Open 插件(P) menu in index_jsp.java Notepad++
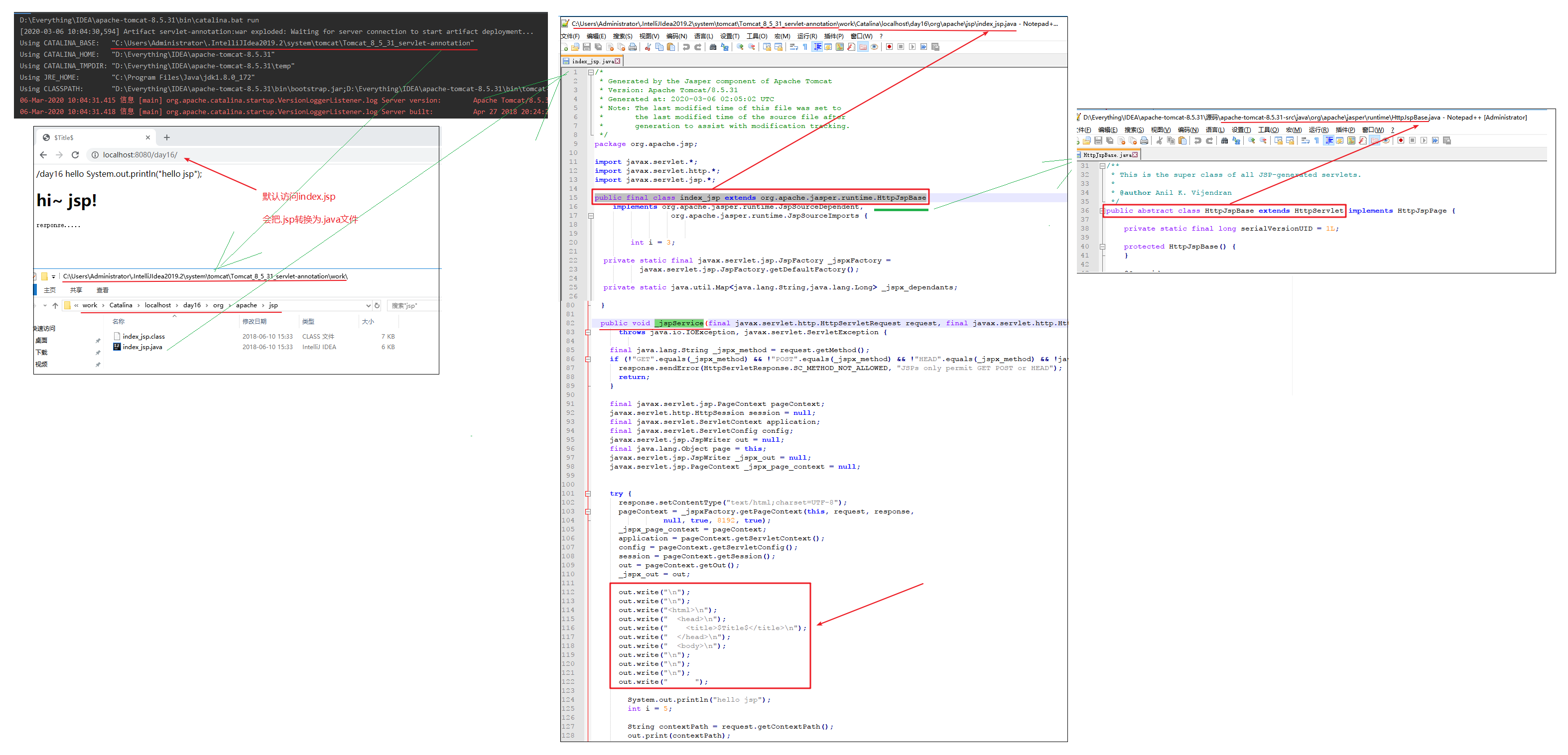Viewport: 1568px width, 755px height. coord(834,36)
